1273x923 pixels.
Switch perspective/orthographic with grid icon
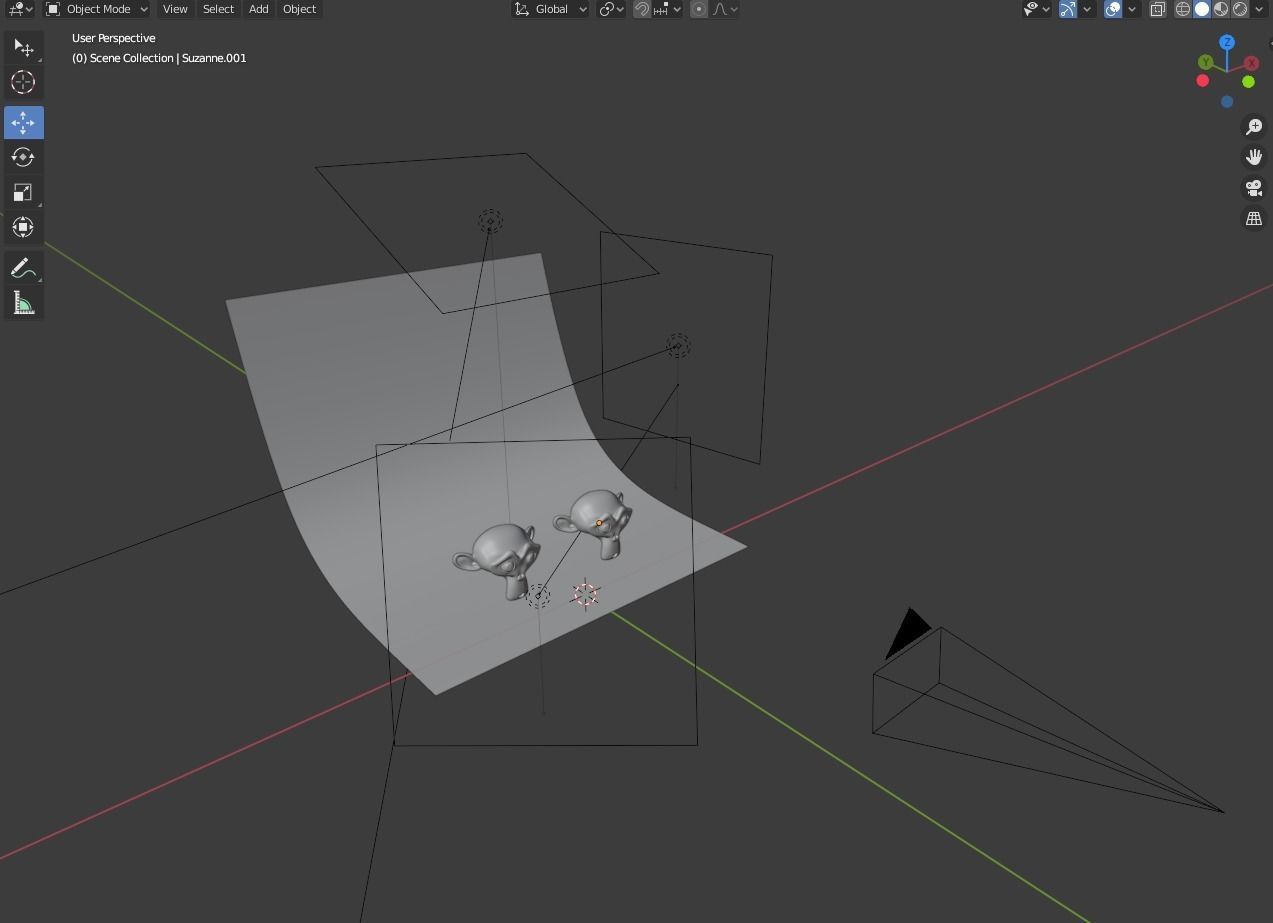point(1253,218)
